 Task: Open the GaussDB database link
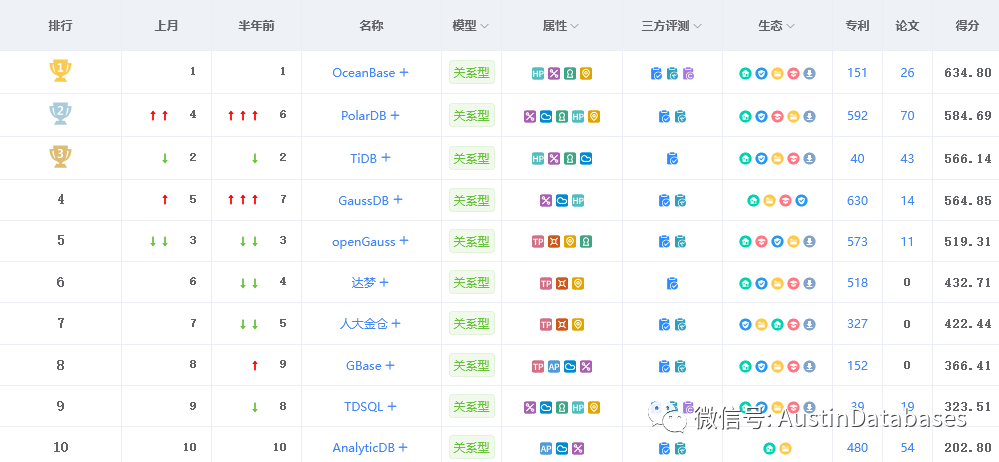[x=364, y=201]
